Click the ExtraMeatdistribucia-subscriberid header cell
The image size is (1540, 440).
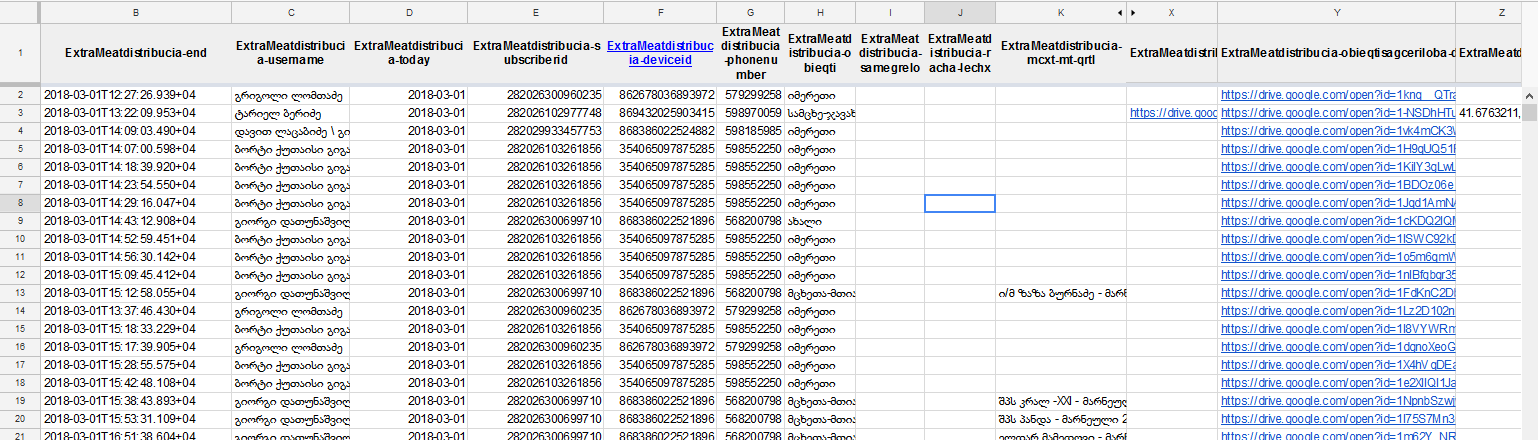pos(537,54)
